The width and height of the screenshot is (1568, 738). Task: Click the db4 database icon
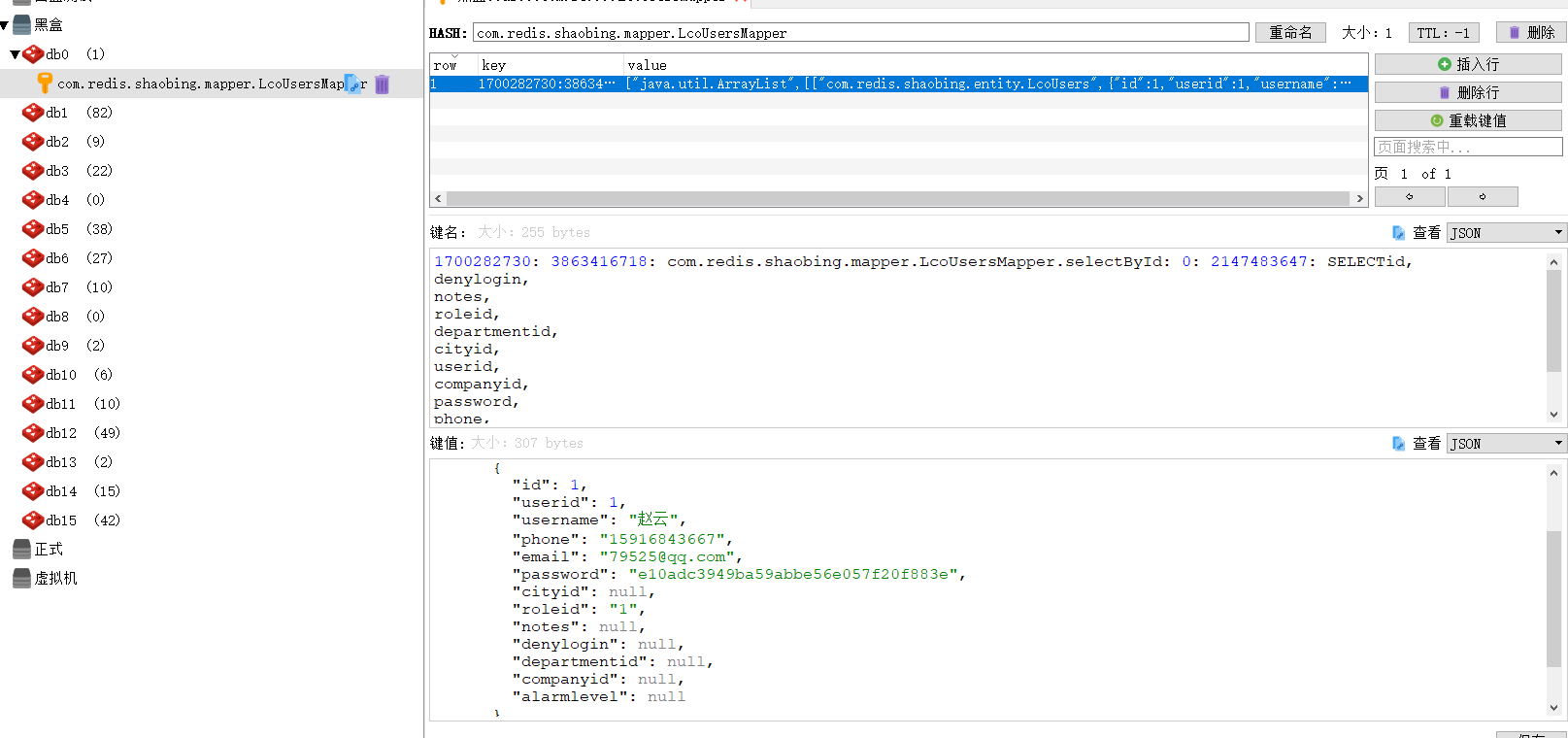(33, 200)
